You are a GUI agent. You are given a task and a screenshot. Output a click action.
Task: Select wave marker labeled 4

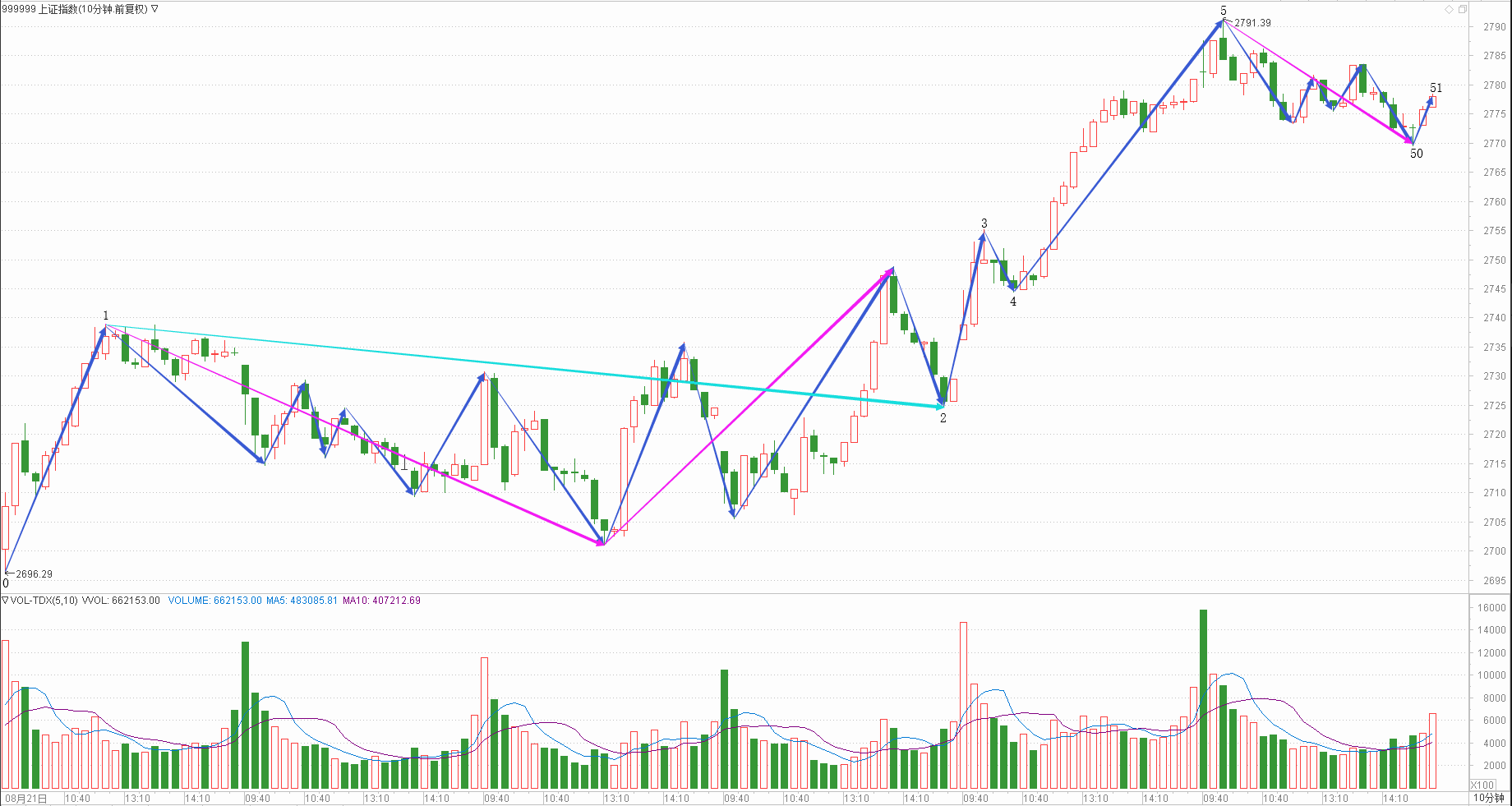[1013, 302]
